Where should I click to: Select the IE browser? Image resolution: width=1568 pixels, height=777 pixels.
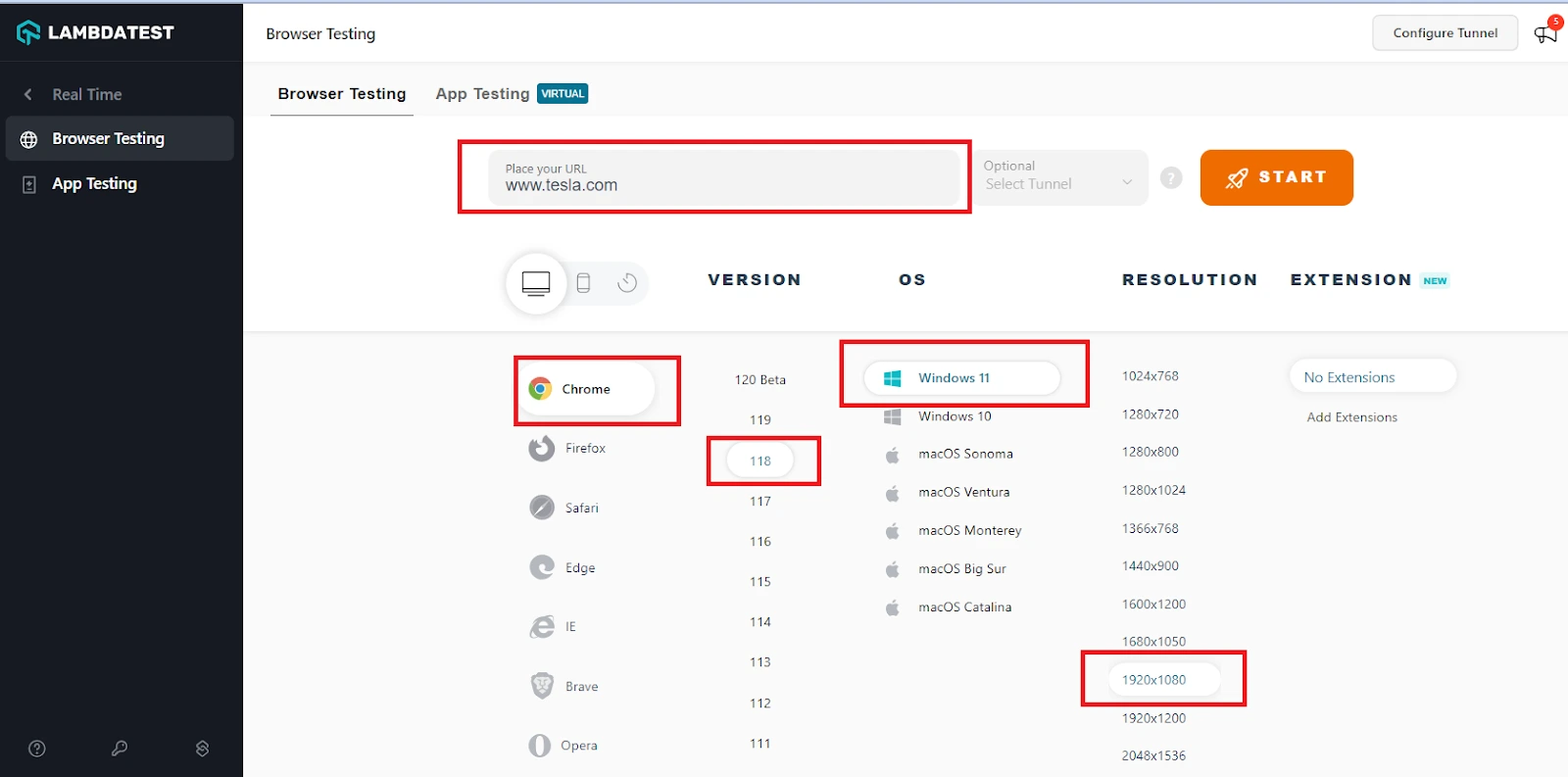(x=554, y=627)
